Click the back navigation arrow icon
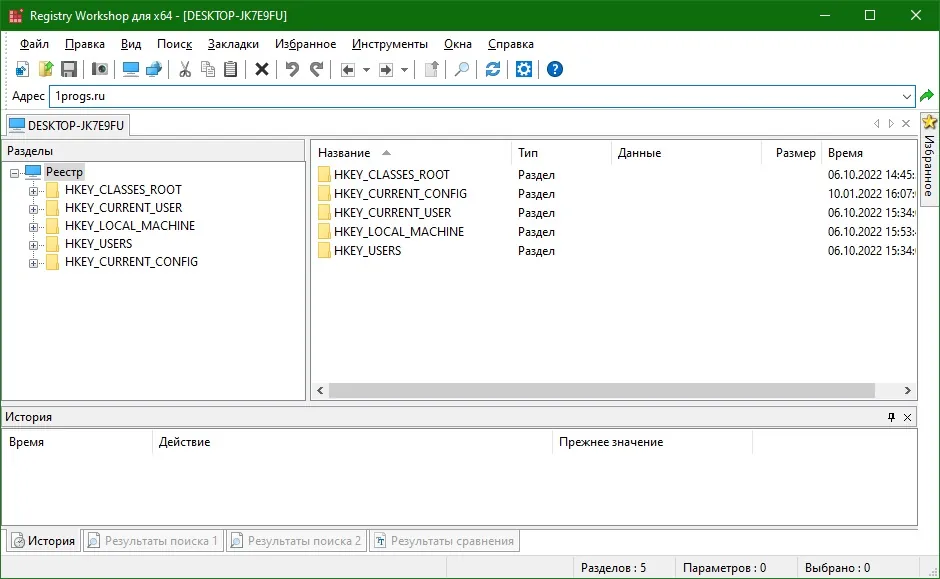This screenshot has width=940, height=579. [x=348, y=70]
